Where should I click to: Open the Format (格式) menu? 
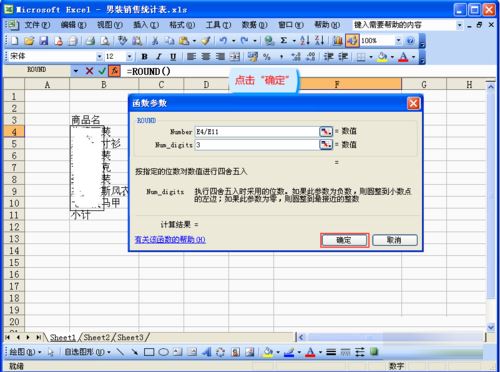coord(182,25)
